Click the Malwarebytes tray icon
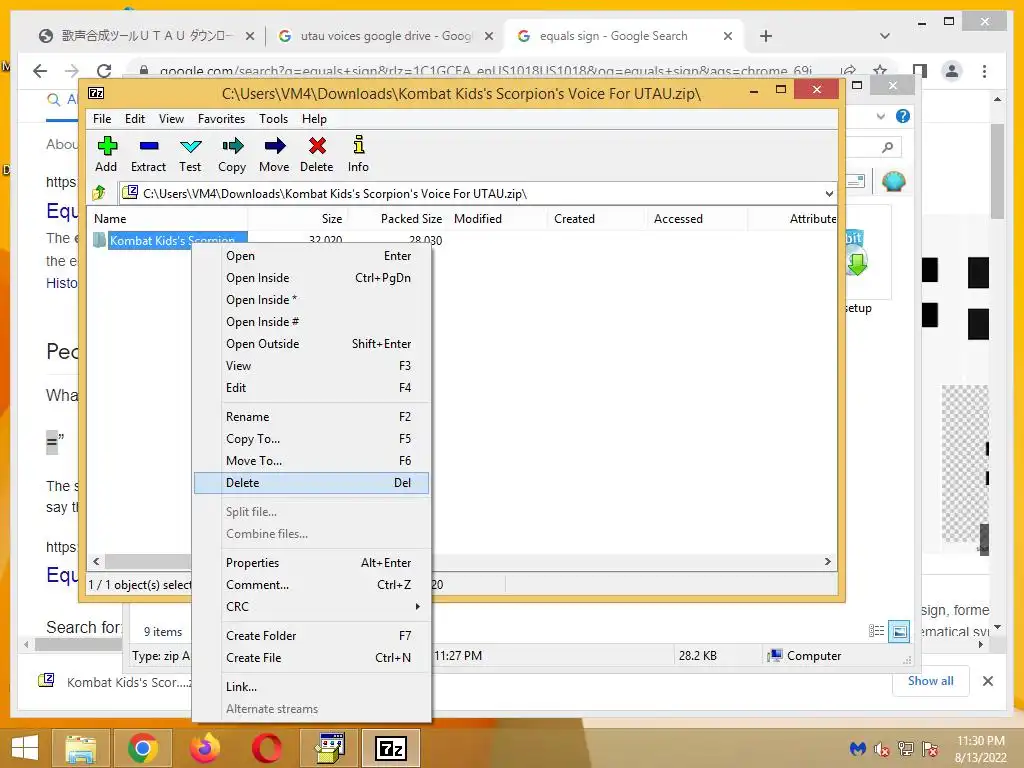 pyautogui.click(x=857, y=749)
